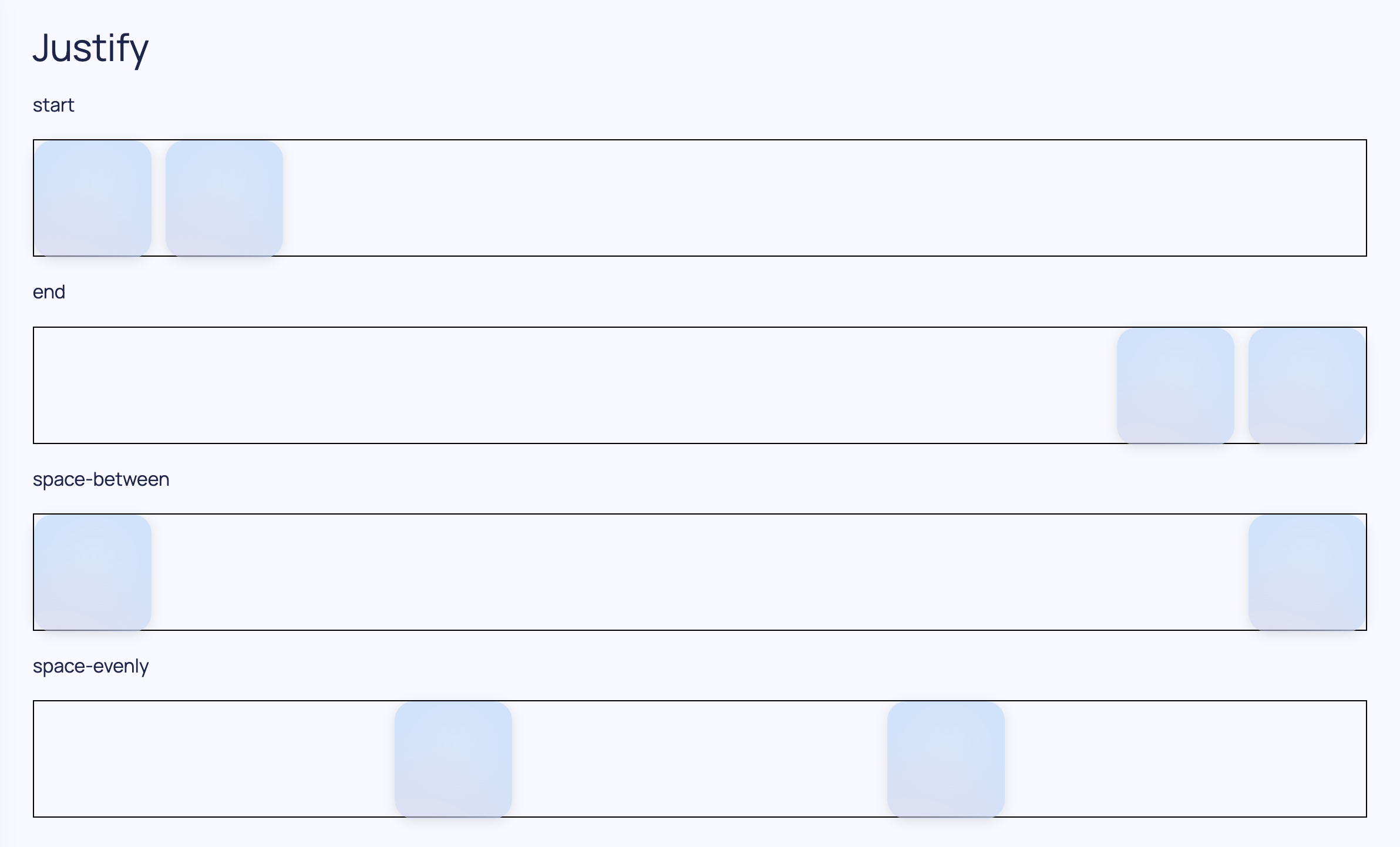
Task: Click the right box in the space-evenly row
Action: pos(946,759)
